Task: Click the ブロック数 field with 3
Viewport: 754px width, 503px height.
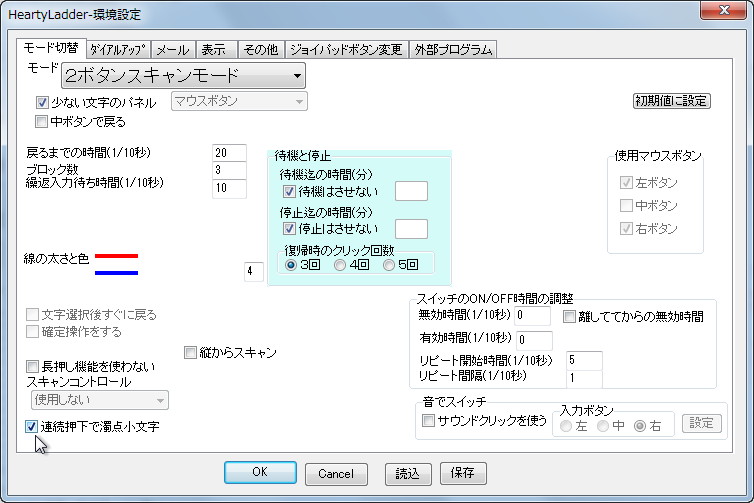Action: coord(229,170)
